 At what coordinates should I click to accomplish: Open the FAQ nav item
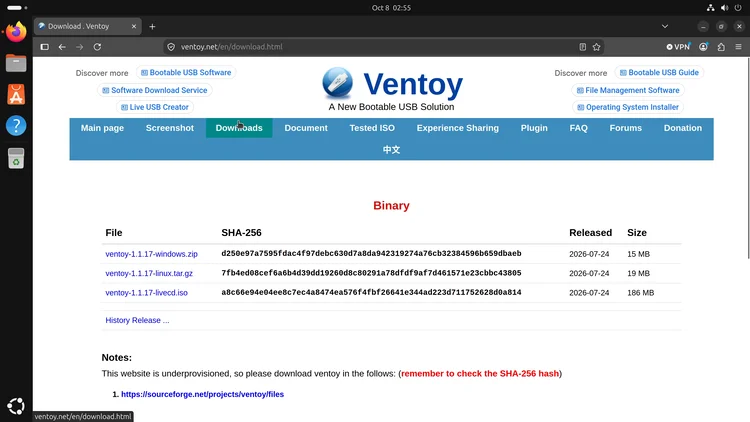point(578,128)
